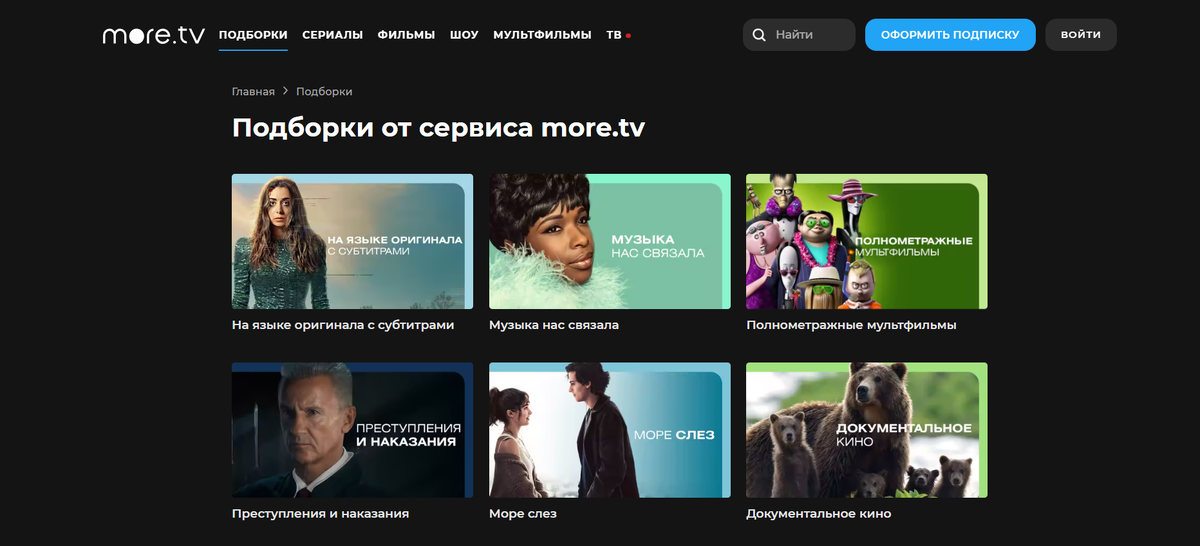
Task: Go back via Главная breadcrumb link
Action: click(x=253, y=91)
